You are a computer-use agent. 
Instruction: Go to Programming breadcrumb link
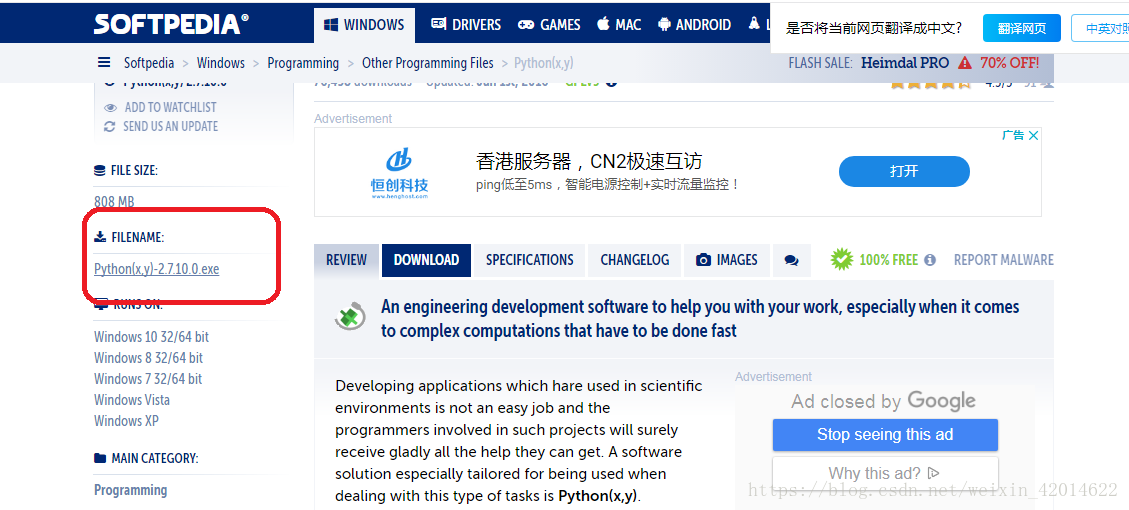[x=303, y=63]
